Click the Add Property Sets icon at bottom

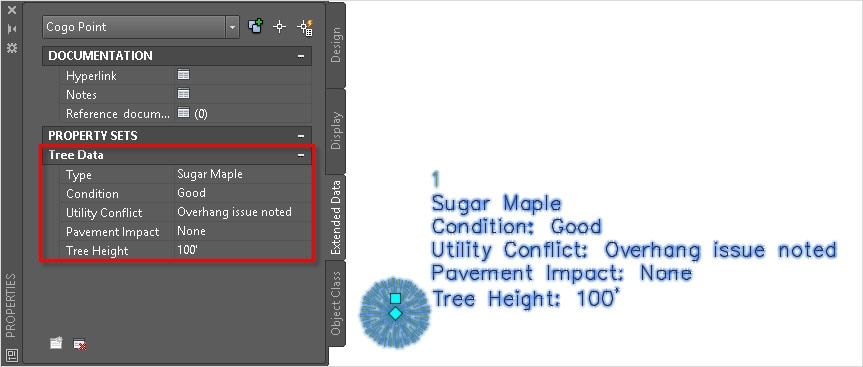56,343
